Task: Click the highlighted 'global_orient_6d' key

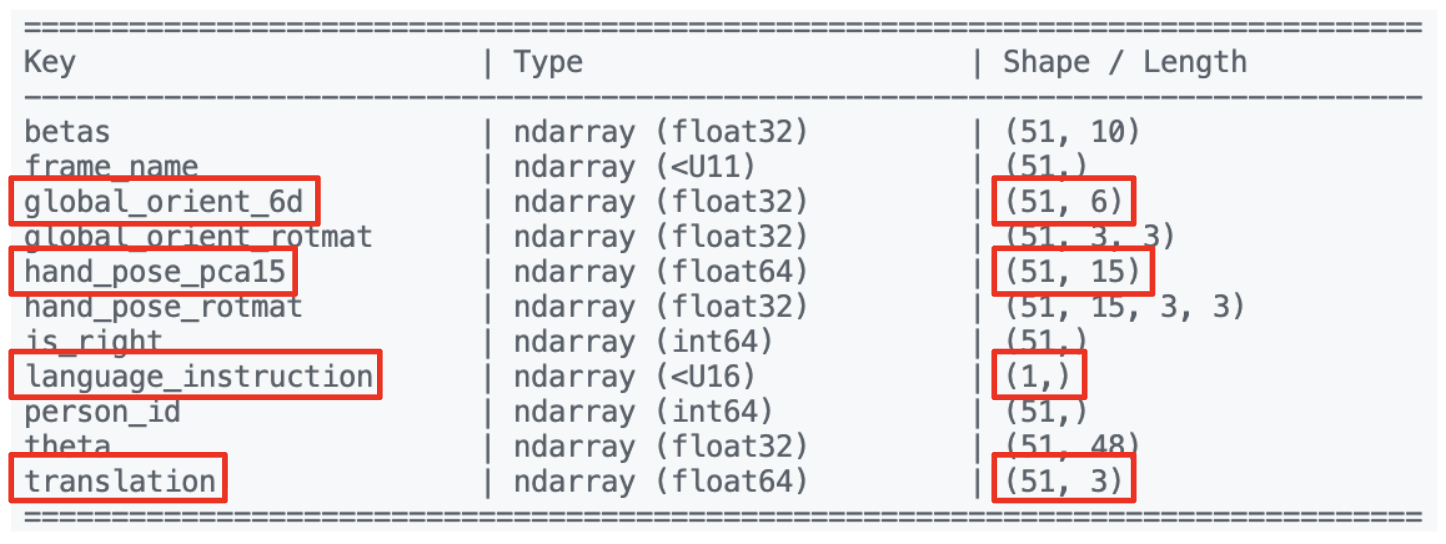Action: (x=164, y=202)
